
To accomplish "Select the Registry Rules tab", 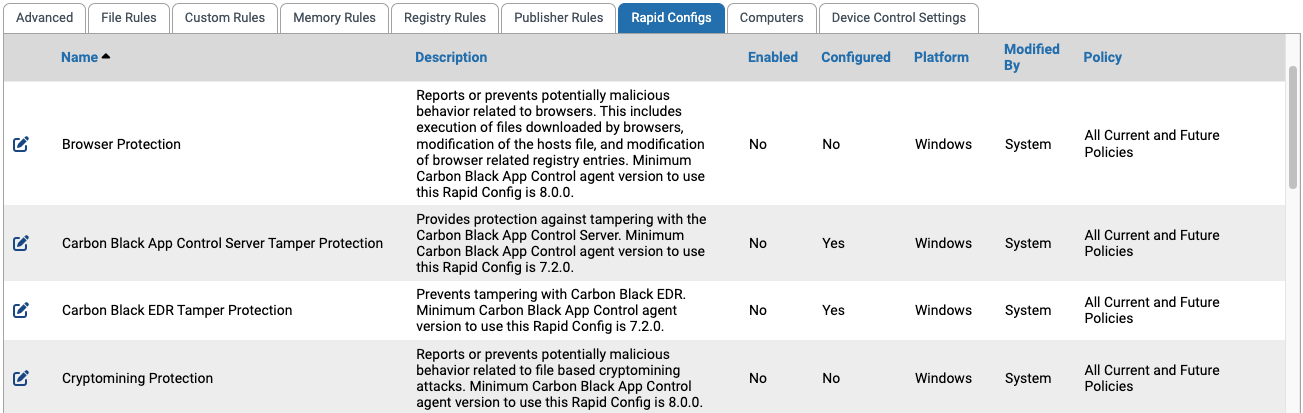I will (x=445, y=17).
